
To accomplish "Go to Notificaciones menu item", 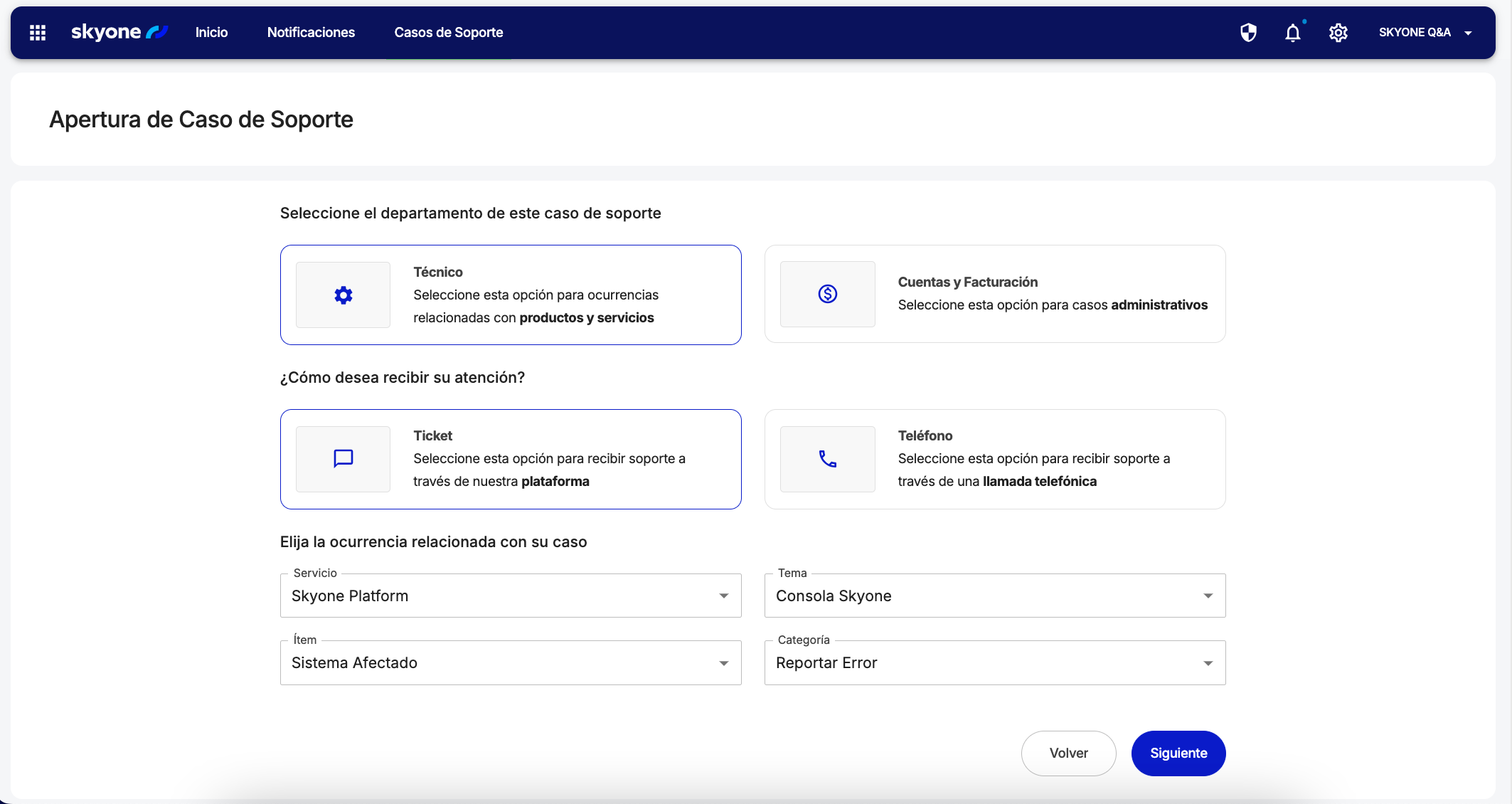I will [311, 33].
